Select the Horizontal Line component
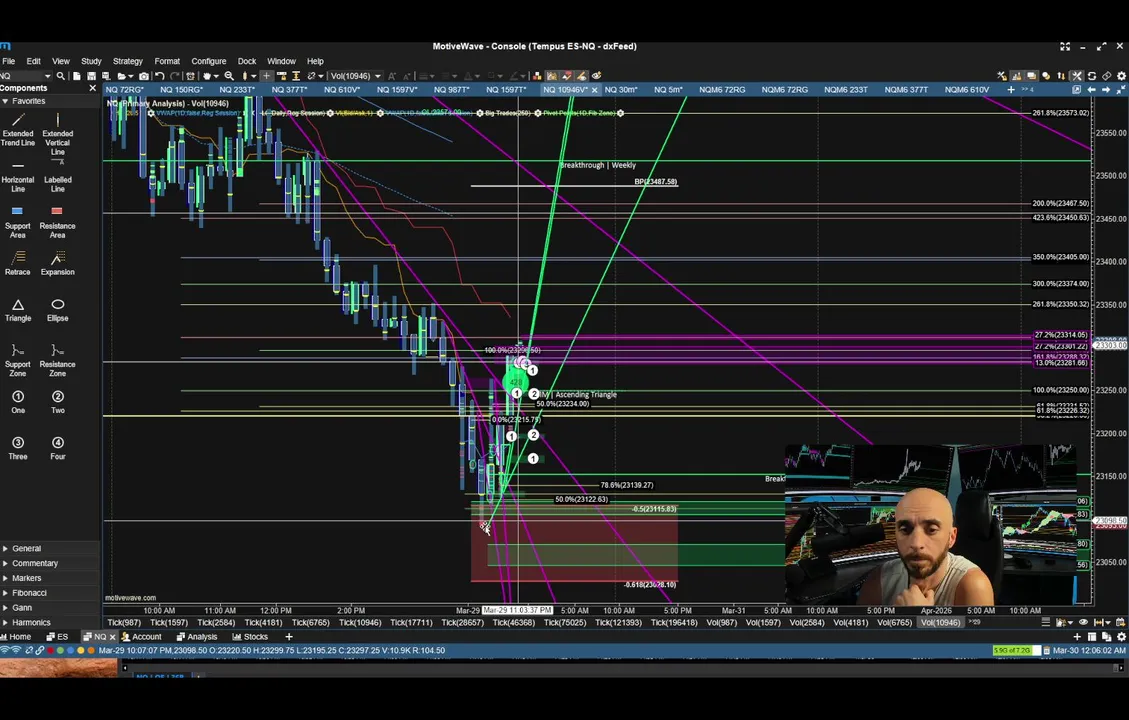1129x720 pixels. tap(18, 176)
